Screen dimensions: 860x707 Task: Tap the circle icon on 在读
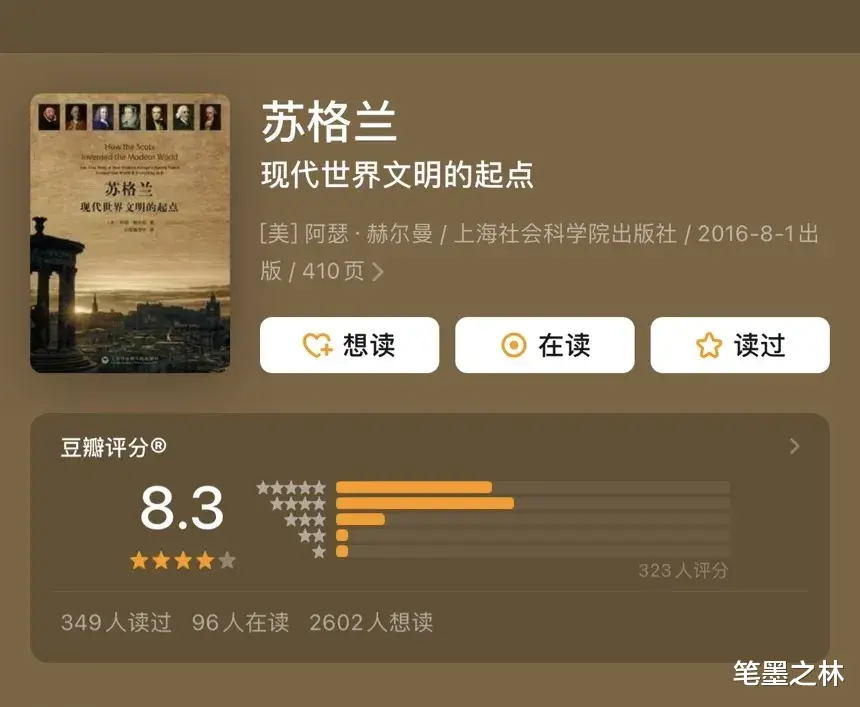[x=514, y=346]
